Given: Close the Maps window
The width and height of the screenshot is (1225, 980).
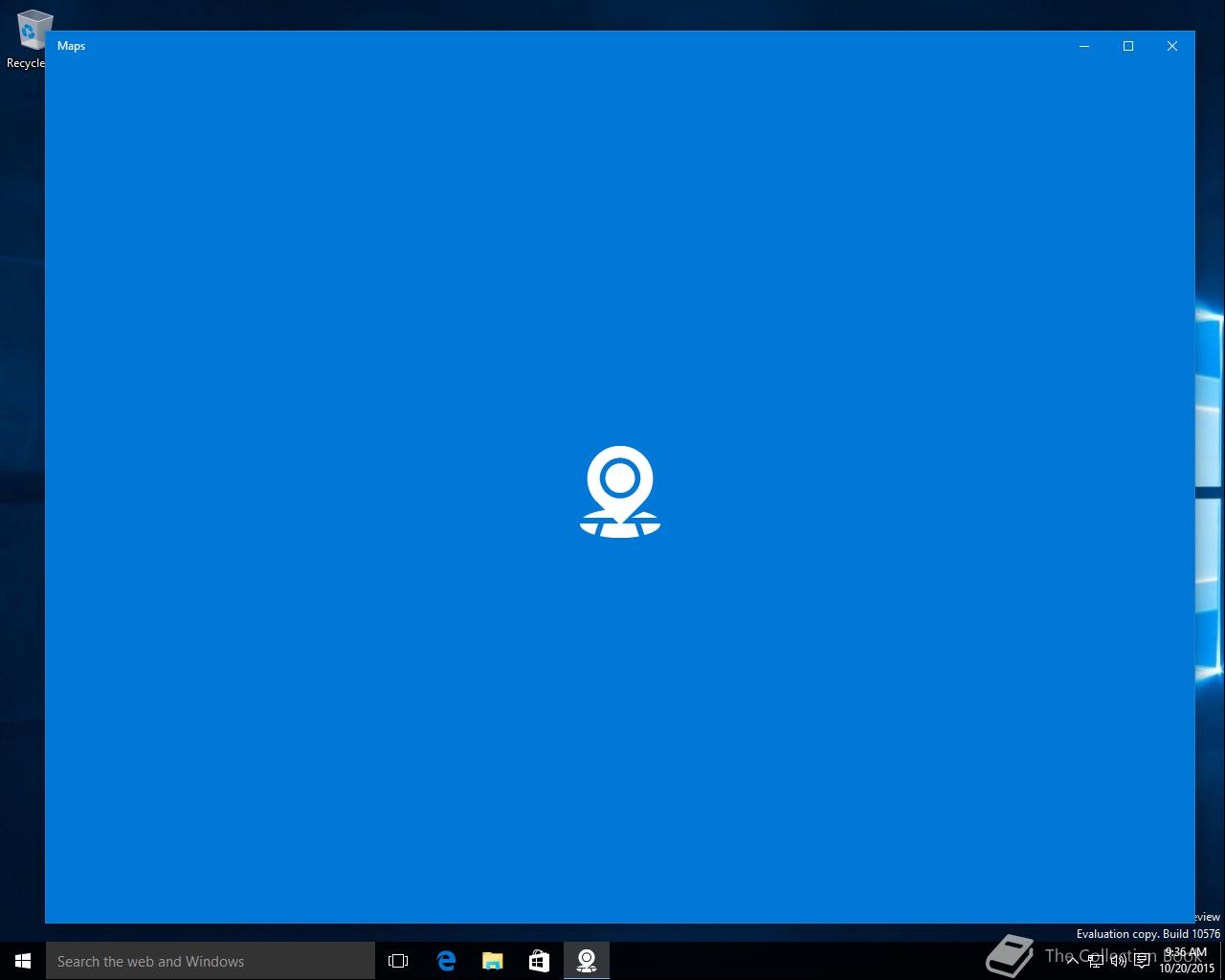Looking at the screenshot, I should tap(1172, 46).
